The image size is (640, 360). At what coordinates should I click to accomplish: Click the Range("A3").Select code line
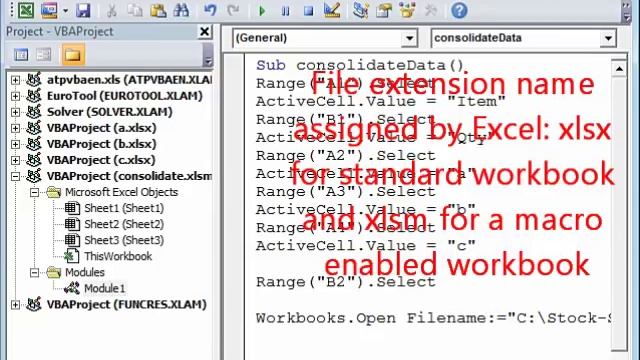346,192
